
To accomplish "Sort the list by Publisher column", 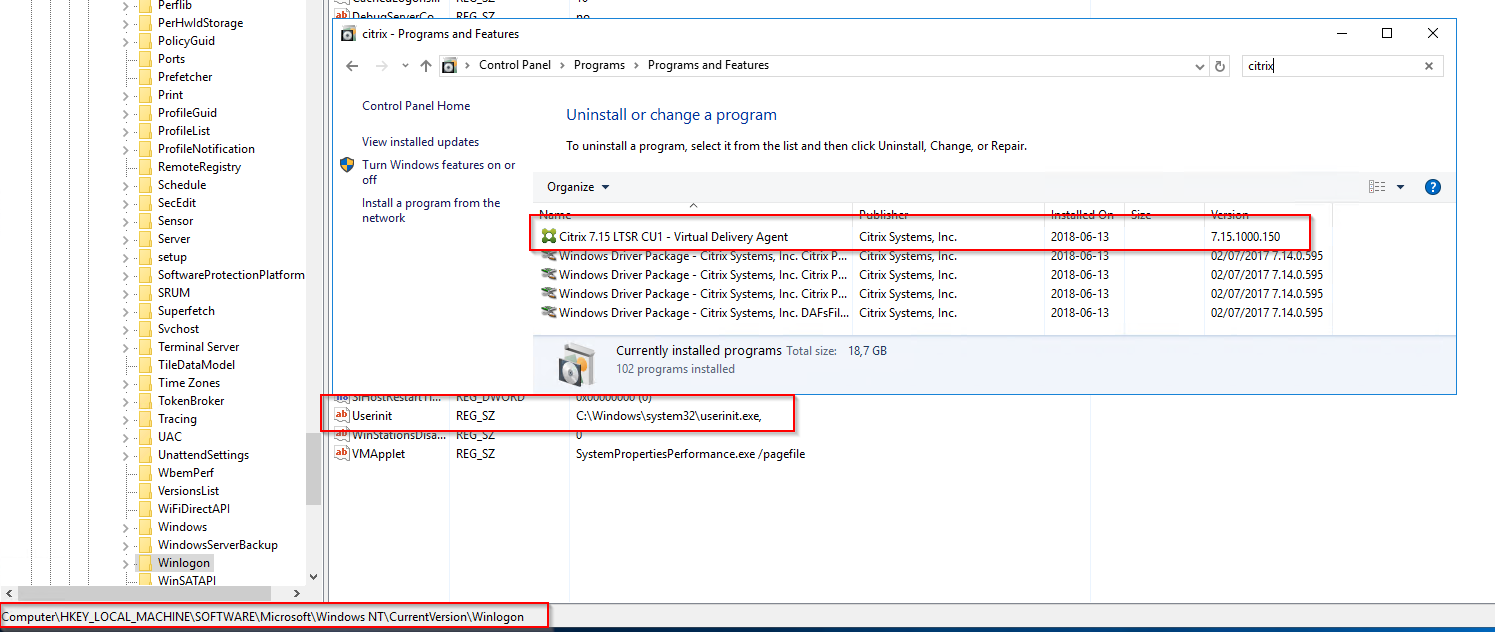I will point(884,215).
